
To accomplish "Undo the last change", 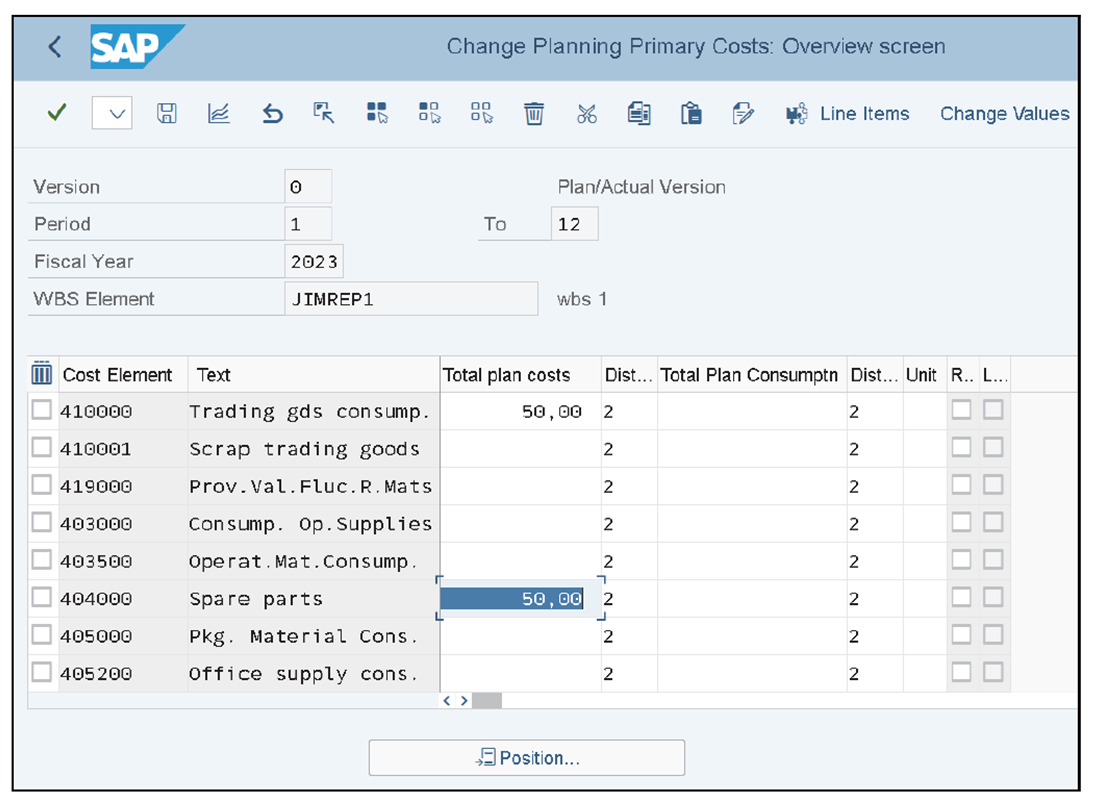I will (x=270, y=113).
